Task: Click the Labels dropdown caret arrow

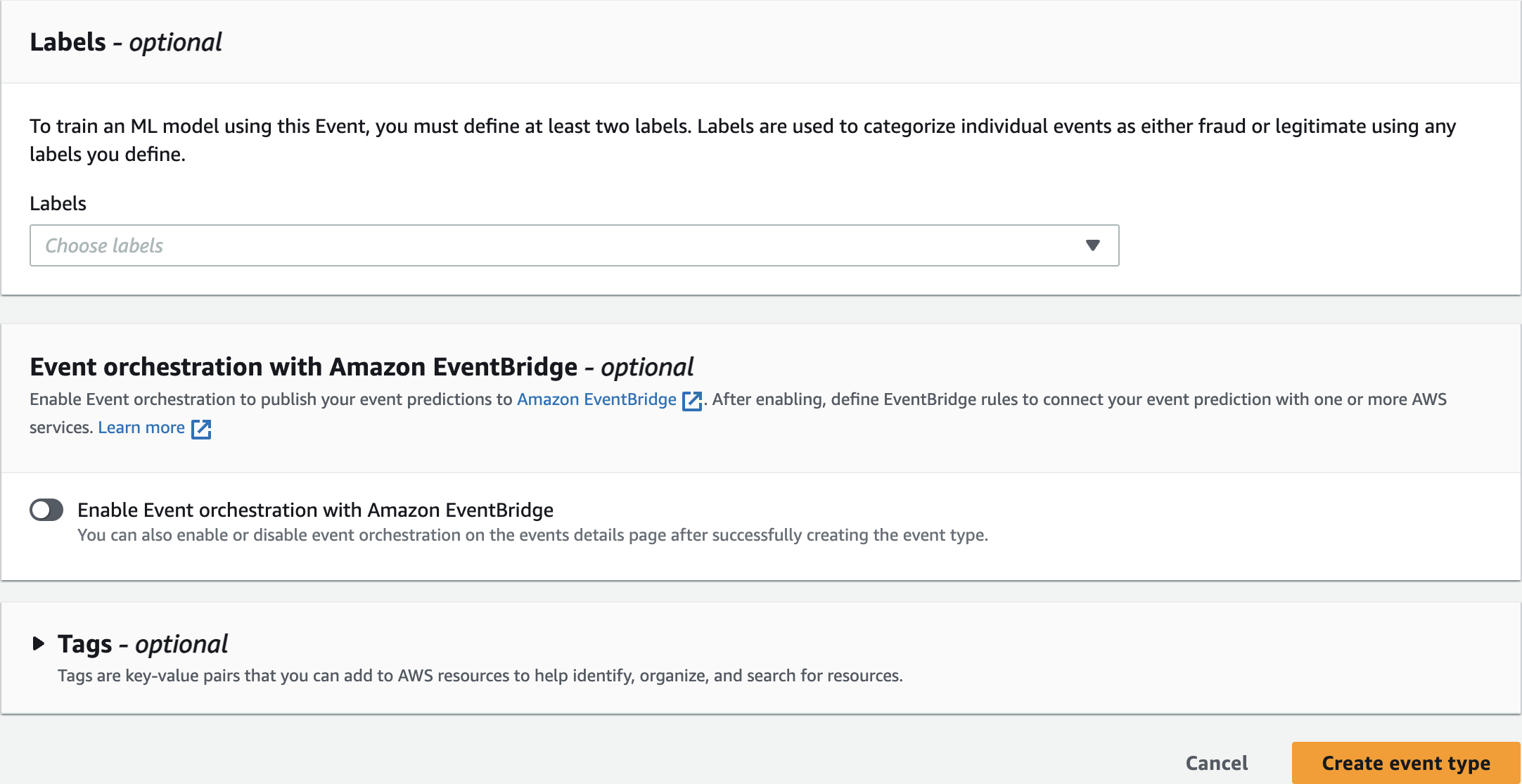Action: point(1092,245)
